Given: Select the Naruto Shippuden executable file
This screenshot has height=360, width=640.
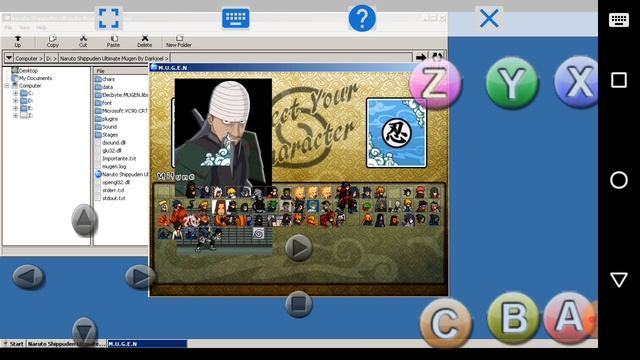Looking at the screenshot, I should 122,174.
